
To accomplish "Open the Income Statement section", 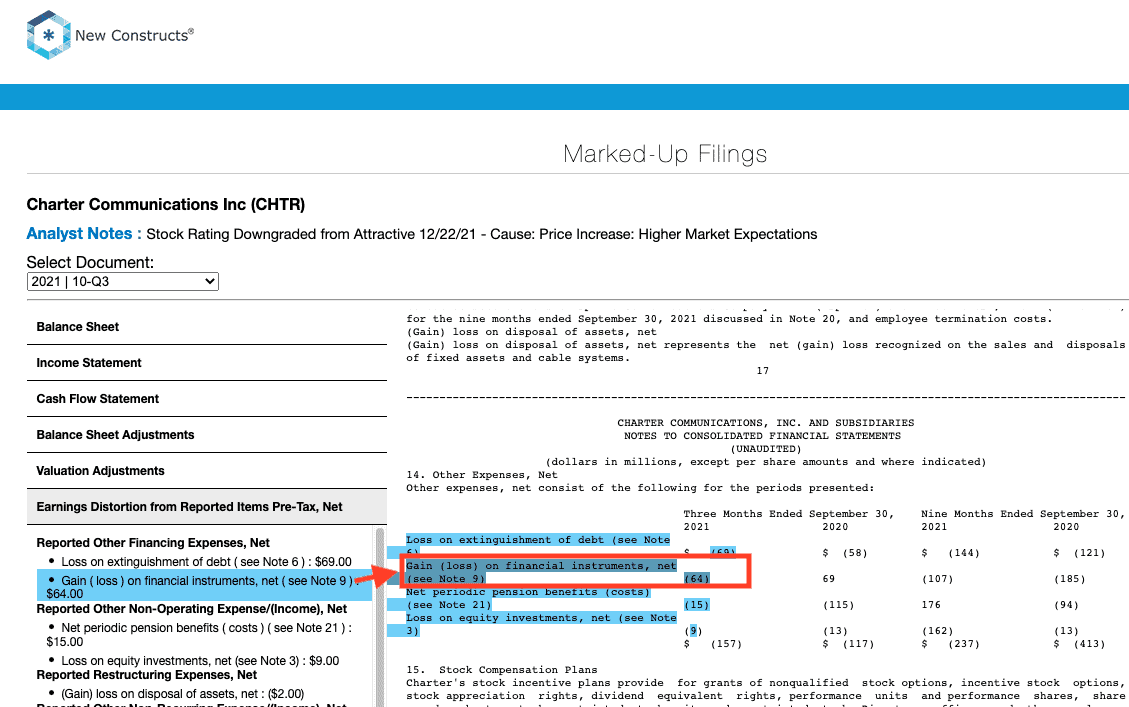I will [x=207, y=363].
